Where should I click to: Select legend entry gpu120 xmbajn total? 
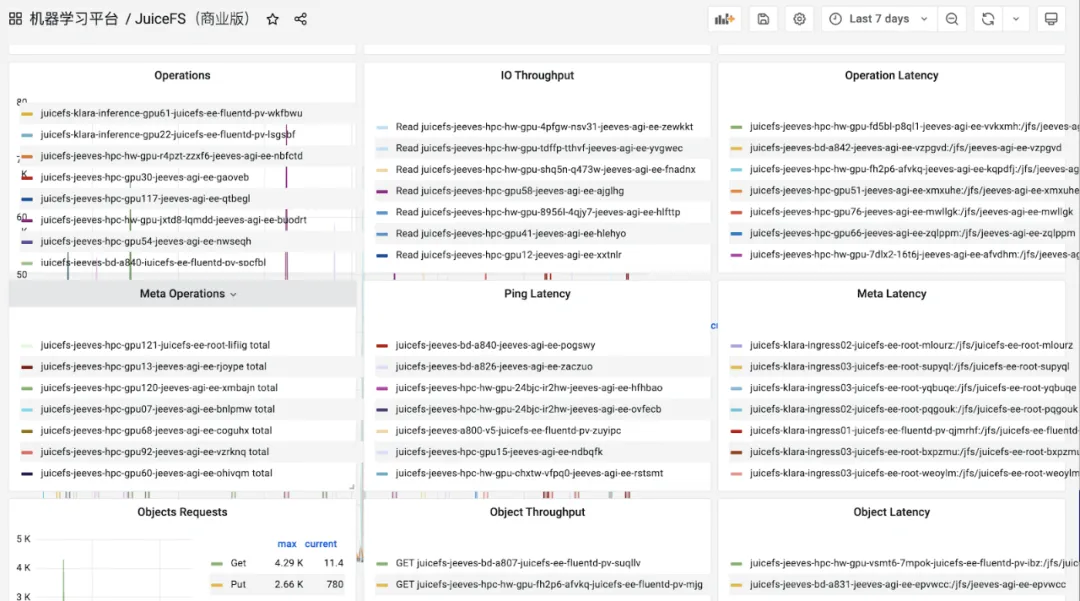159,388
